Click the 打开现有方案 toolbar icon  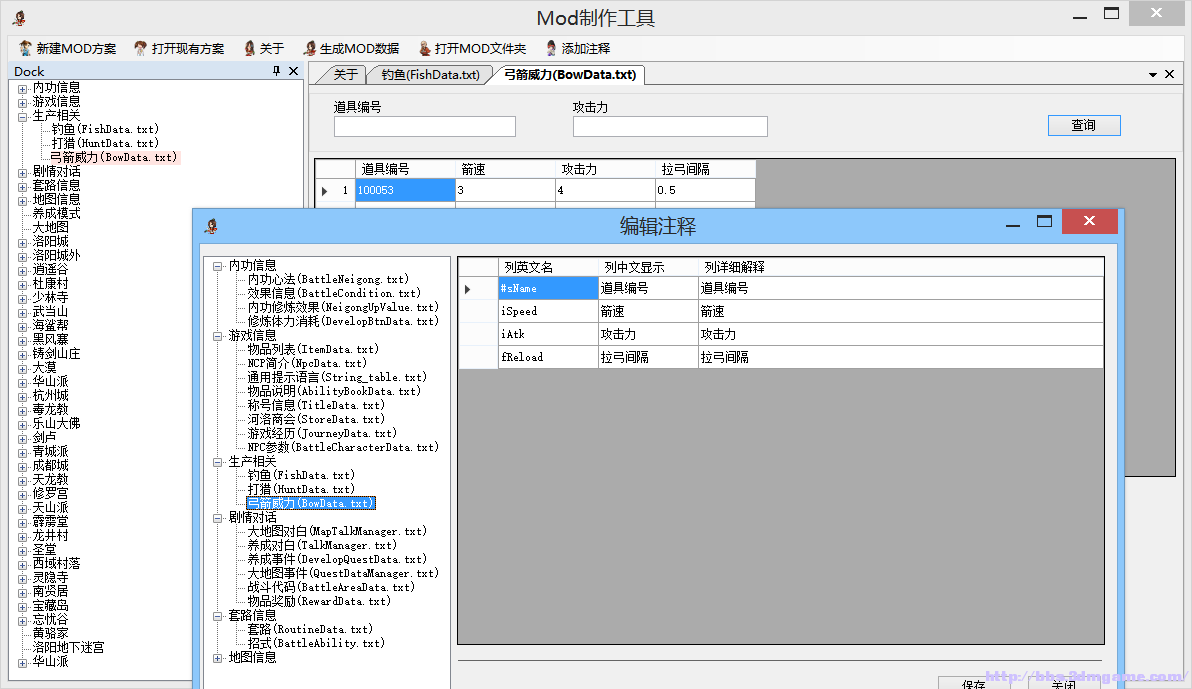[x=140, y=47]
